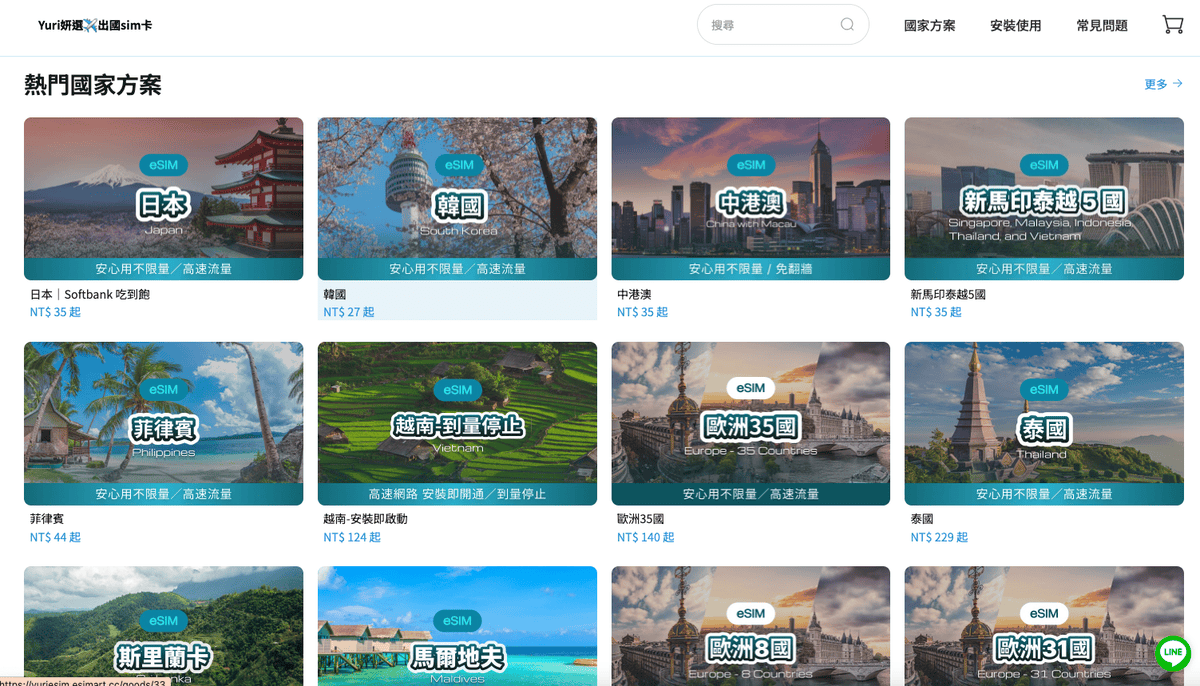Open the 菲律賓 Philippines plan thumbnail
Image resolution: width=1200 pixels, height=686 pixels.
pos(163,423)
